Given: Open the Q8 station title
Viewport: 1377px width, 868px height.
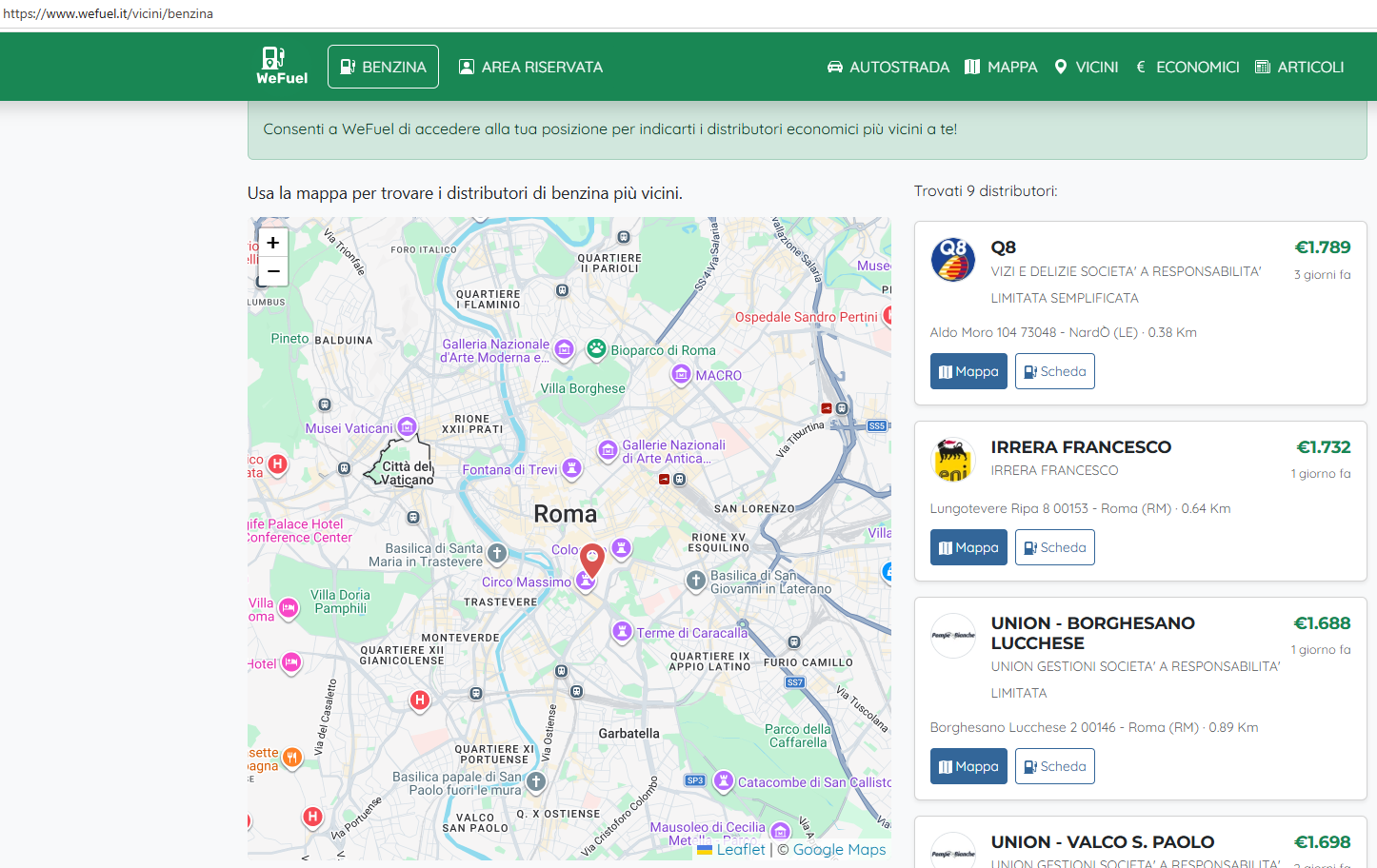Looking at the screenshot, I should (x=1004, y=247).
